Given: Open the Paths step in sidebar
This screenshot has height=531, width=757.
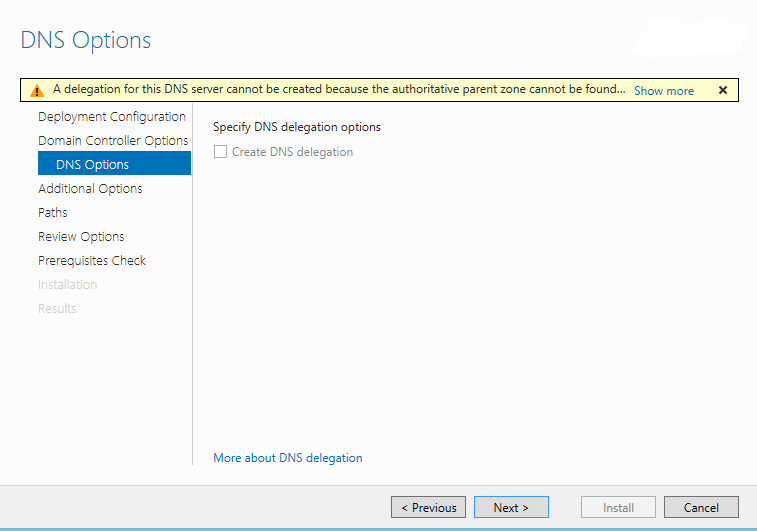Looking at the screenshot, I should (x=53, y=213).
